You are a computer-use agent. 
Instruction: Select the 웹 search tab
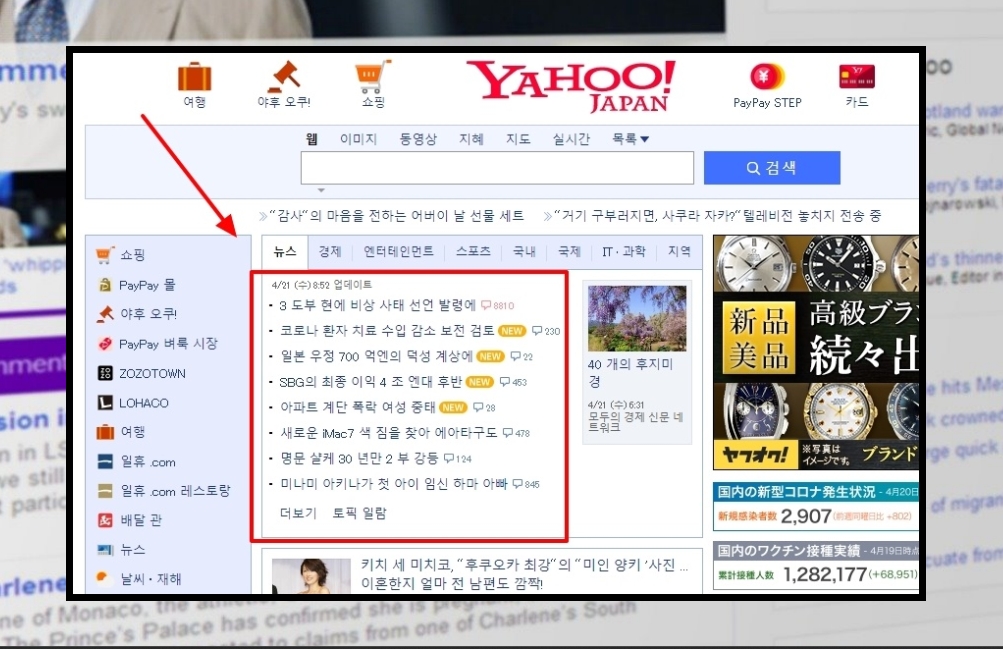tap(312, 139)
